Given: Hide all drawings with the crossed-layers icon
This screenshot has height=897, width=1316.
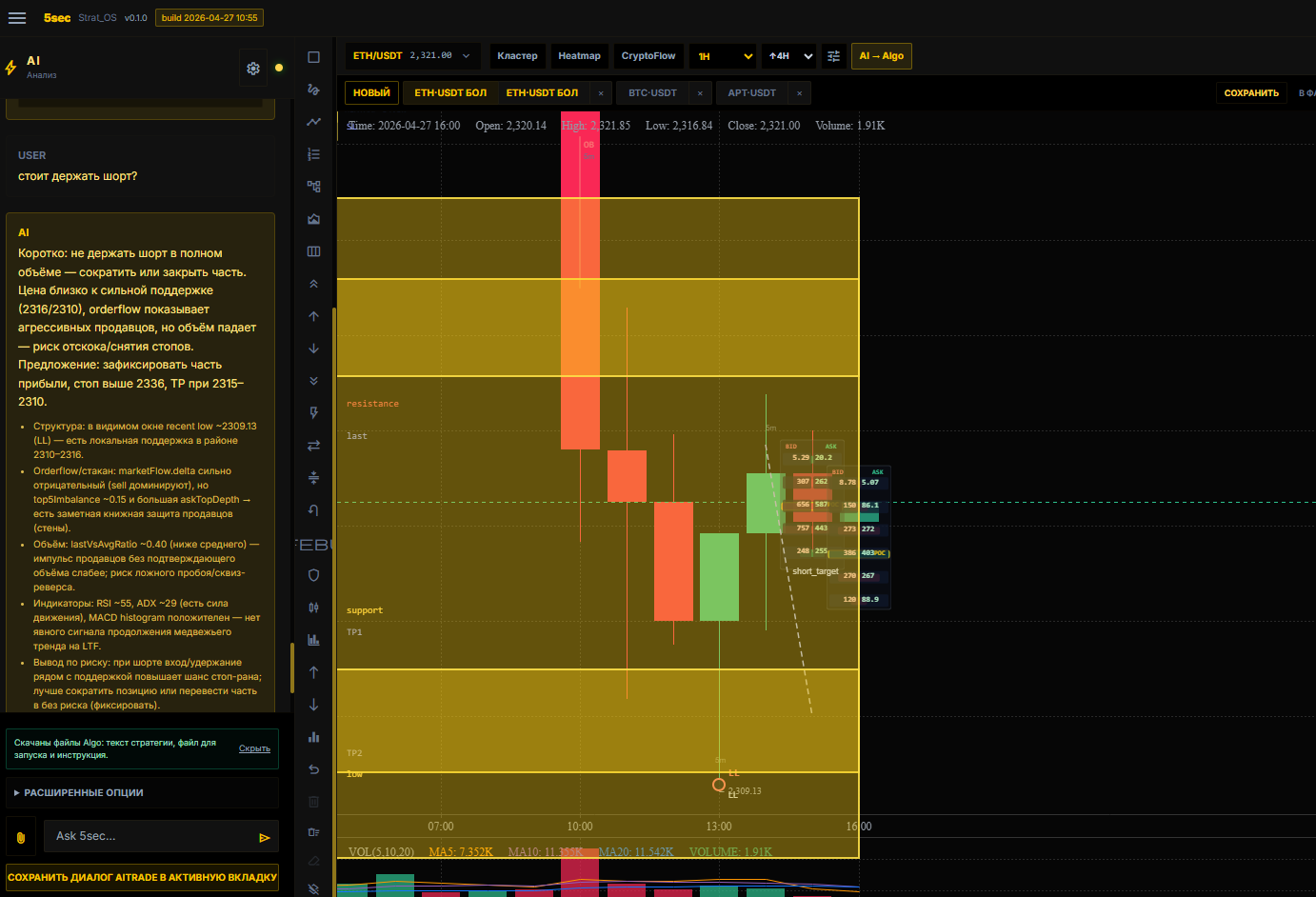Looking at the screenshot, I should (313, 887).
